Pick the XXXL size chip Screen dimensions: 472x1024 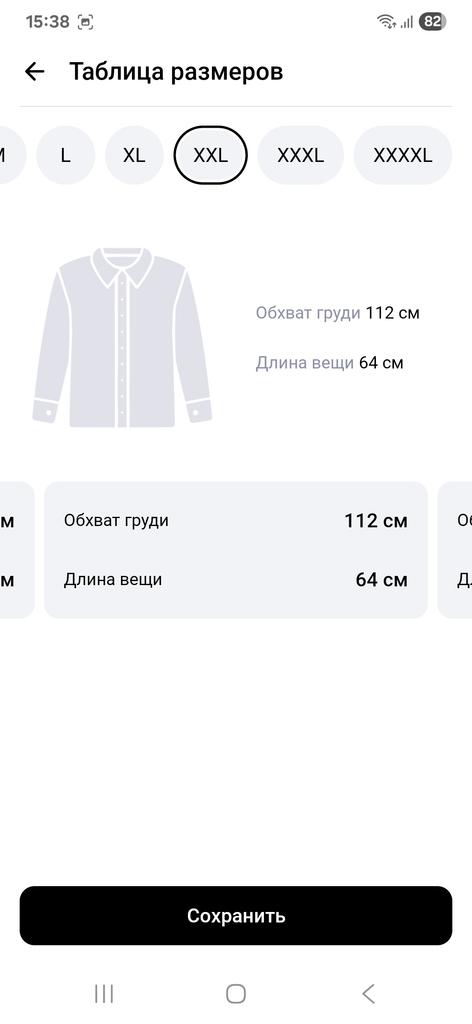(x=300, y=155)
